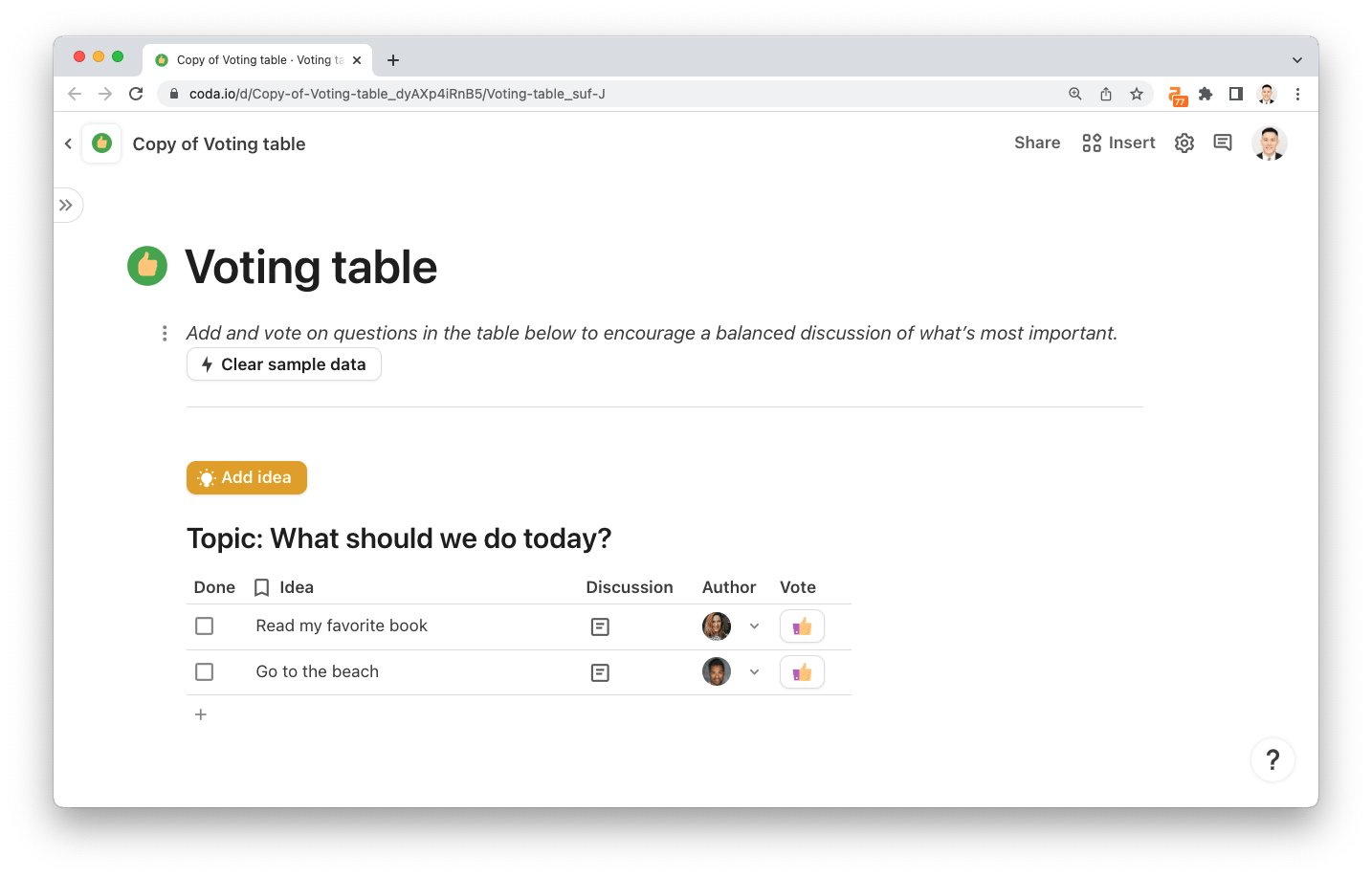The height and width of the screenshot is (878, 1372).
Task: Vote thumbs-up on 'Read my favorite book'
Action: [802, 626]
